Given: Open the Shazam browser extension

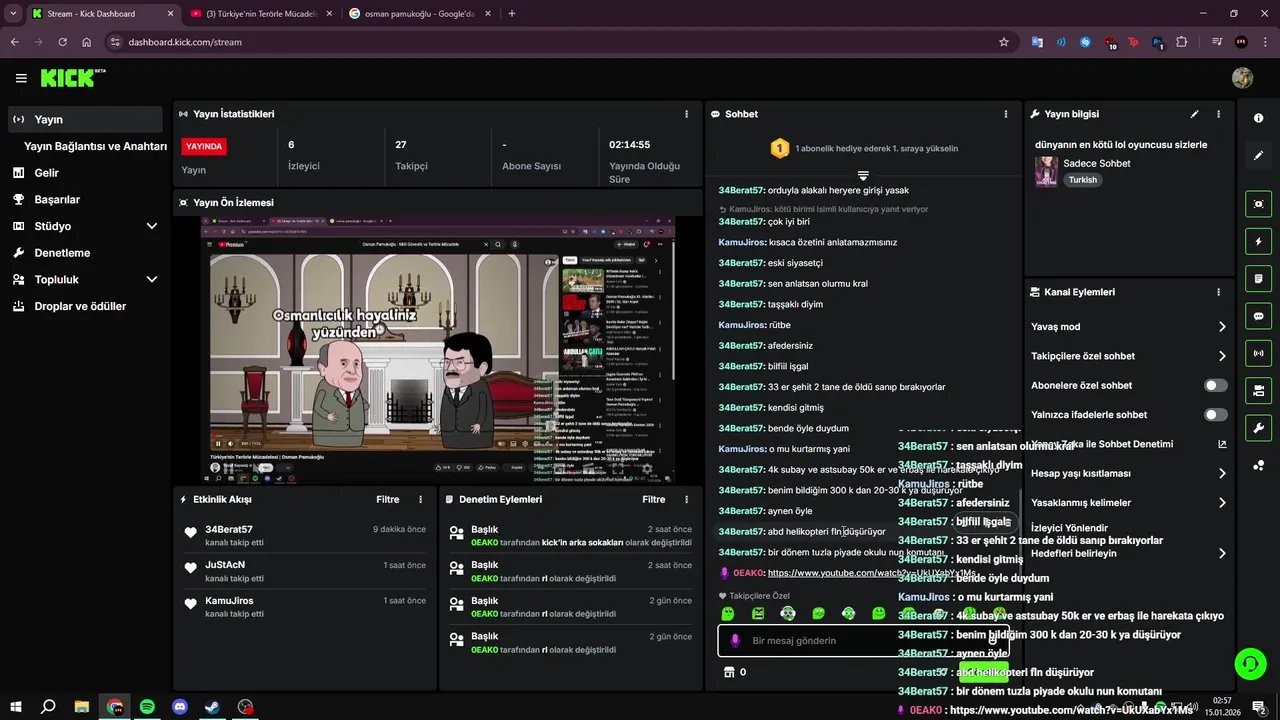Looking at the screenshot, I should pos(1085,42).
